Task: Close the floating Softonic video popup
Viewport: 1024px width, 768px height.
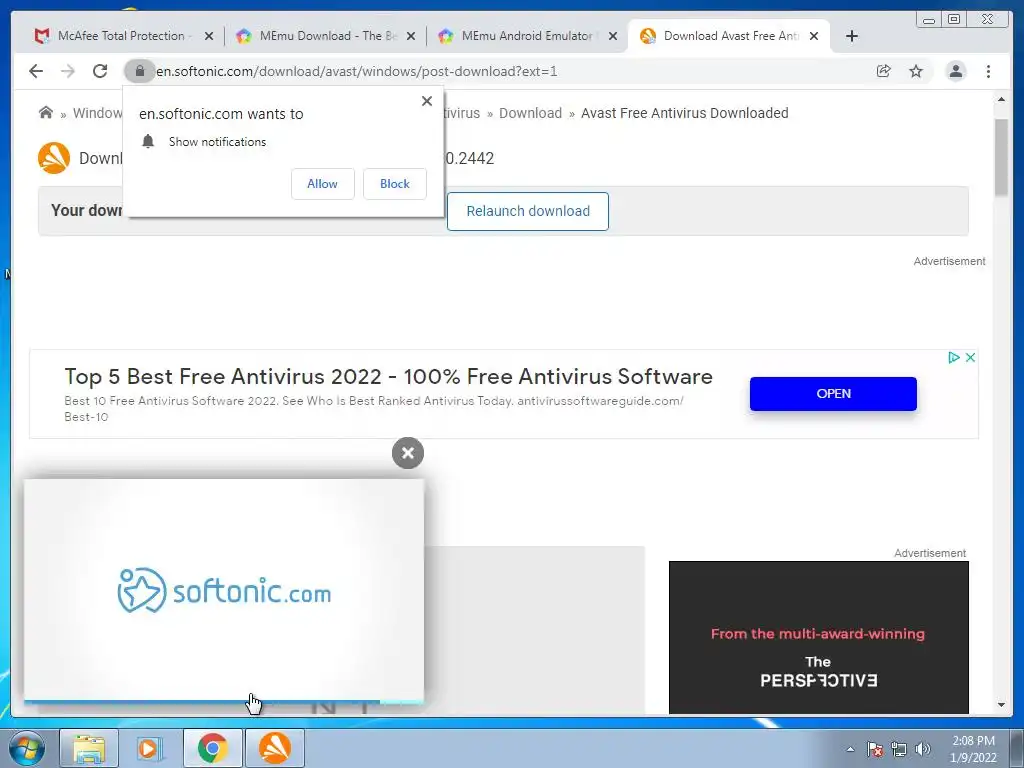Action: [x=408, y=453]
